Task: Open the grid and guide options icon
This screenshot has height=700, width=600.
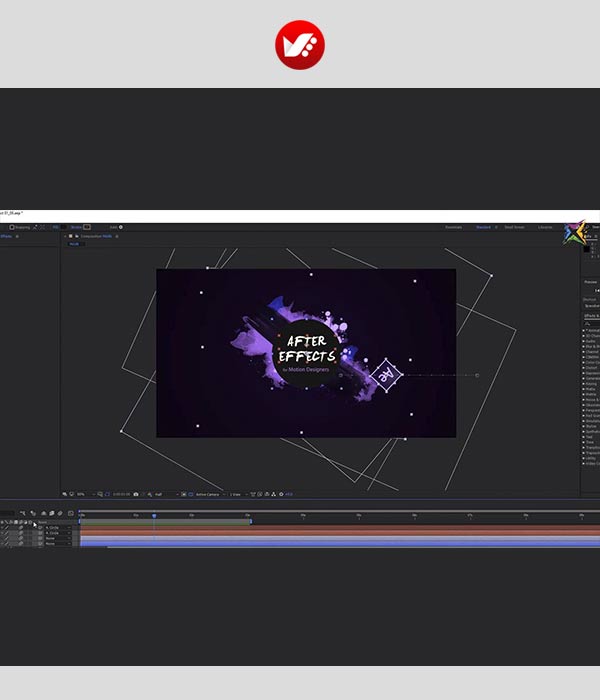Action: coord(100,494)
